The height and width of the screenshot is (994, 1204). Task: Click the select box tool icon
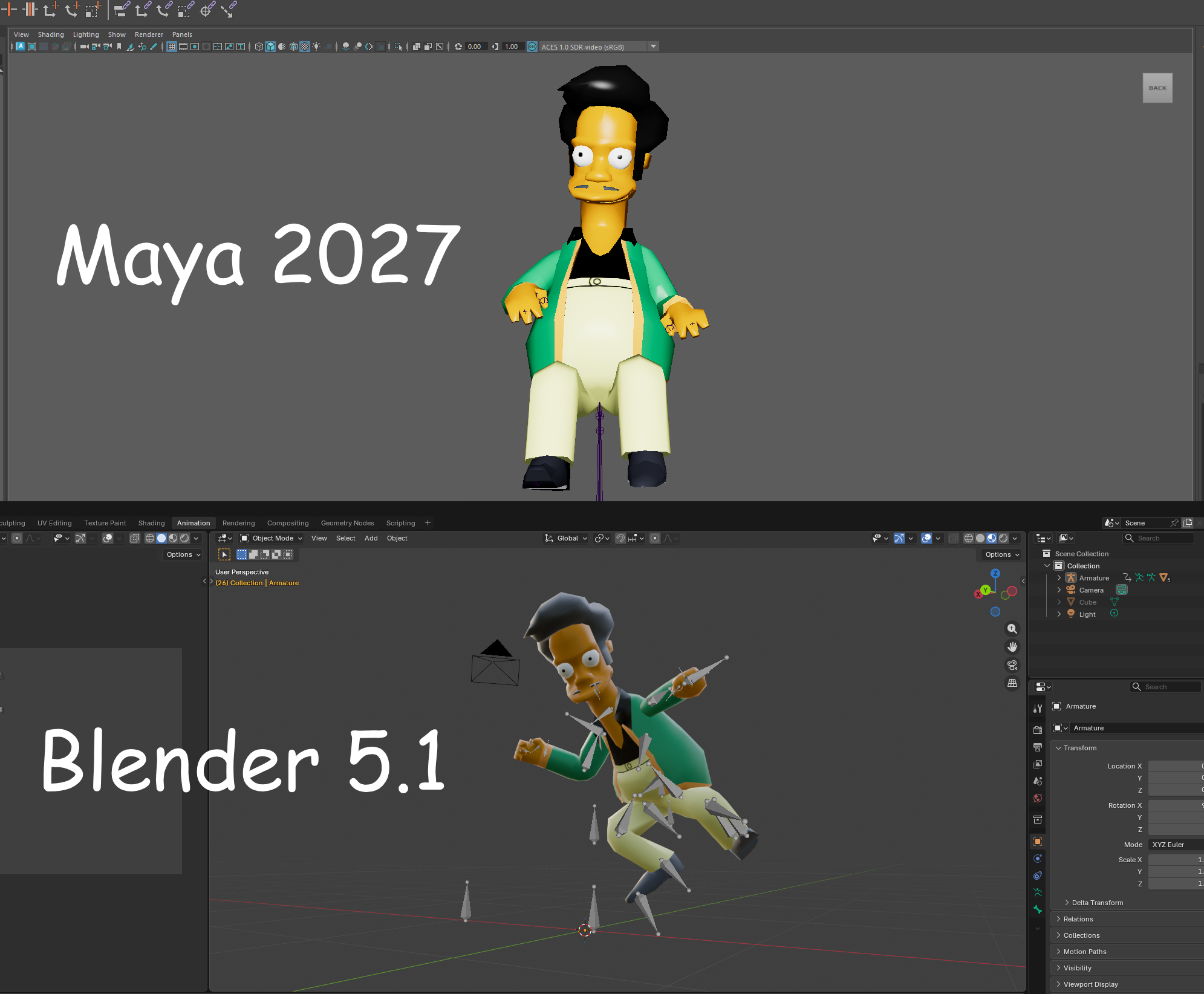[224, 554]
